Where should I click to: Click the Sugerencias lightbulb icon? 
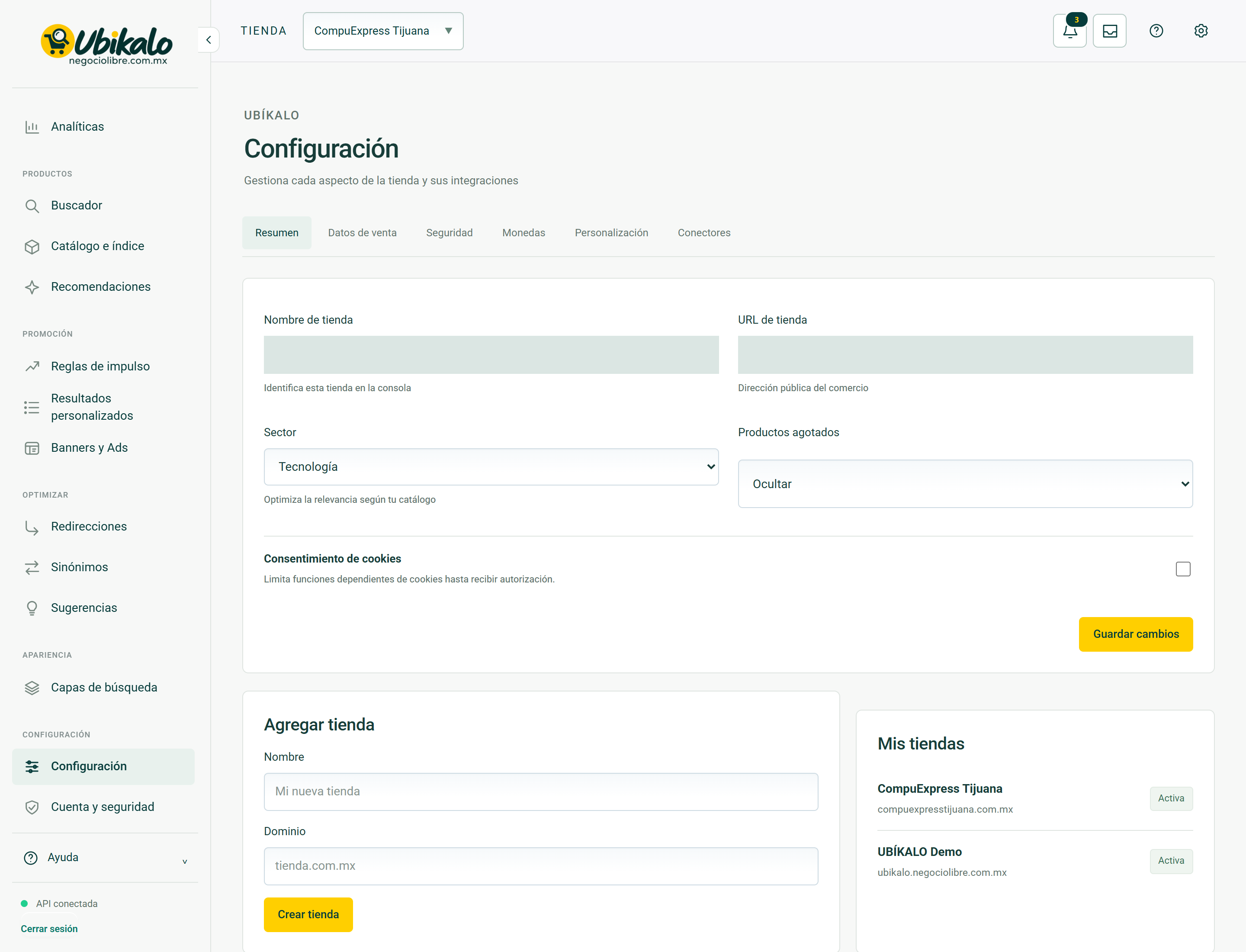(32, 608)
